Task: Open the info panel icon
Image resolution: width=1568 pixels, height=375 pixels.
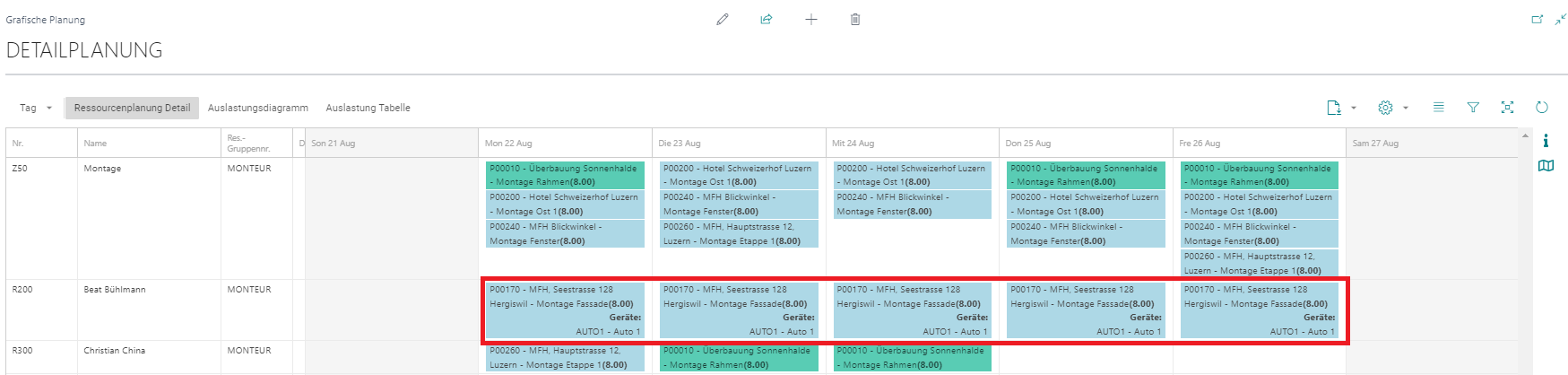Action: pyautogui.click(x=1546, y=141)
